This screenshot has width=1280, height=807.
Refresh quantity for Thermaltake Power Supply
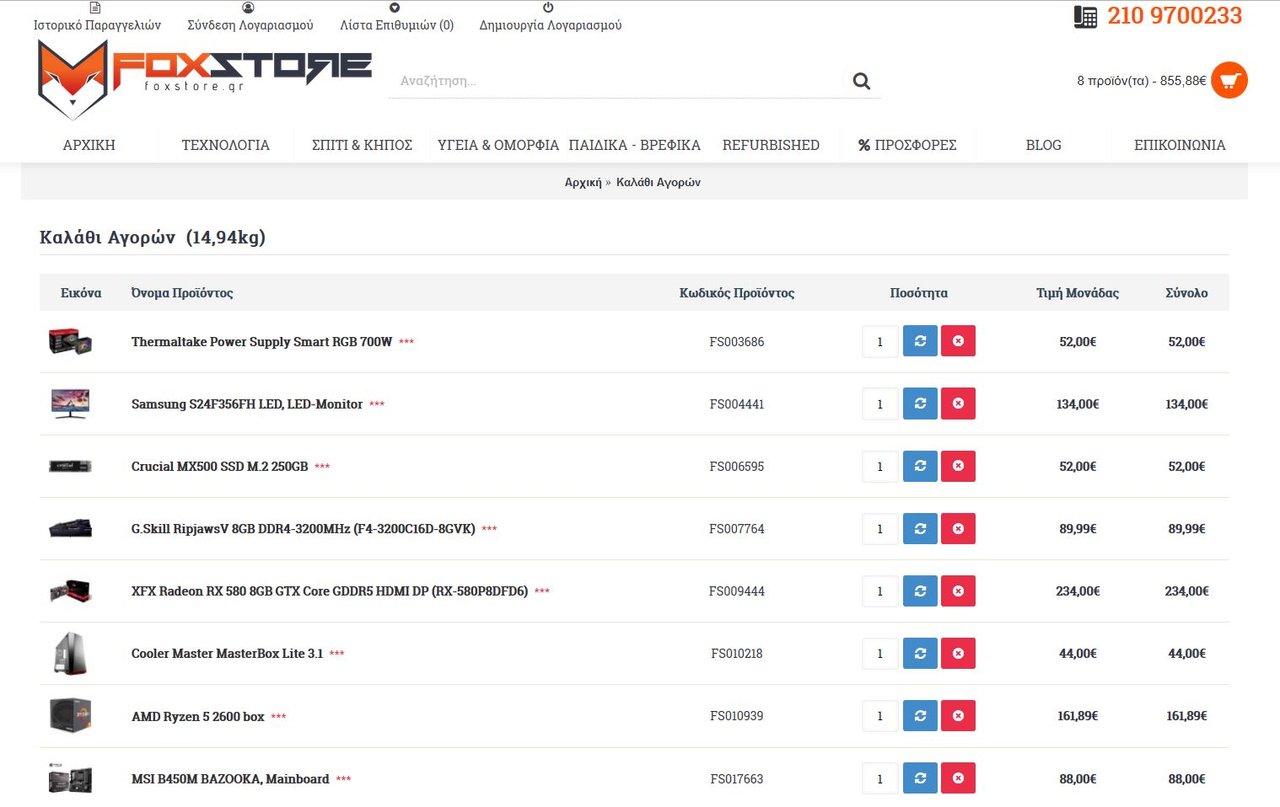coord(920,341)
